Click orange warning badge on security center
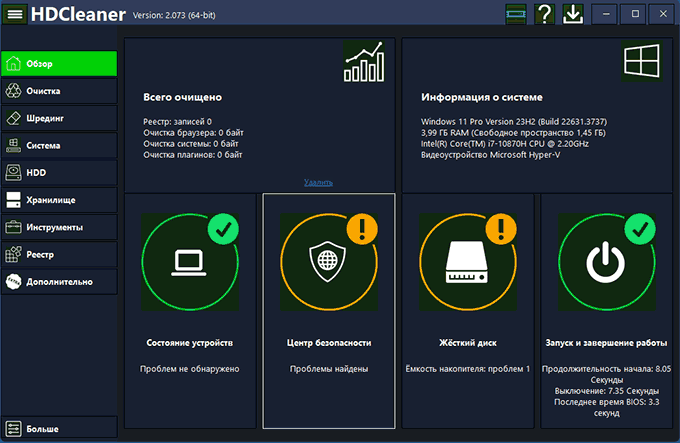This screenshot has height=443, width=680. [x=362, y=229]
